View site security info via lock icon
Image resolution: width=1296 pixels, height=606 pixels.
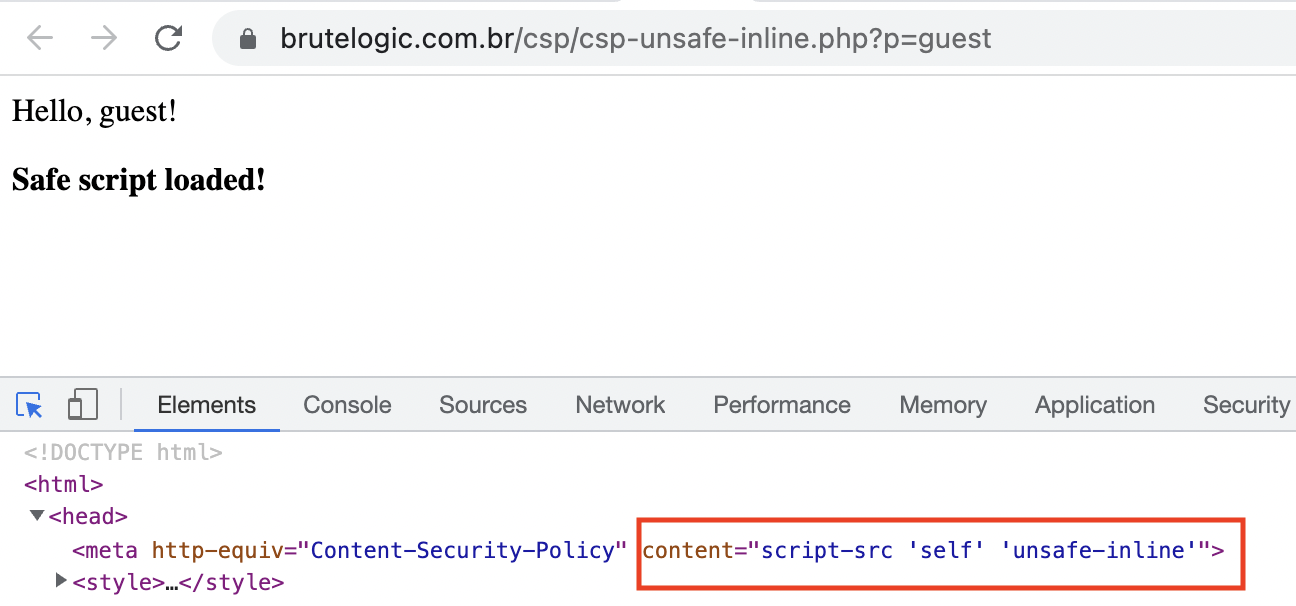pyautogui.click(x=248, y=37)
